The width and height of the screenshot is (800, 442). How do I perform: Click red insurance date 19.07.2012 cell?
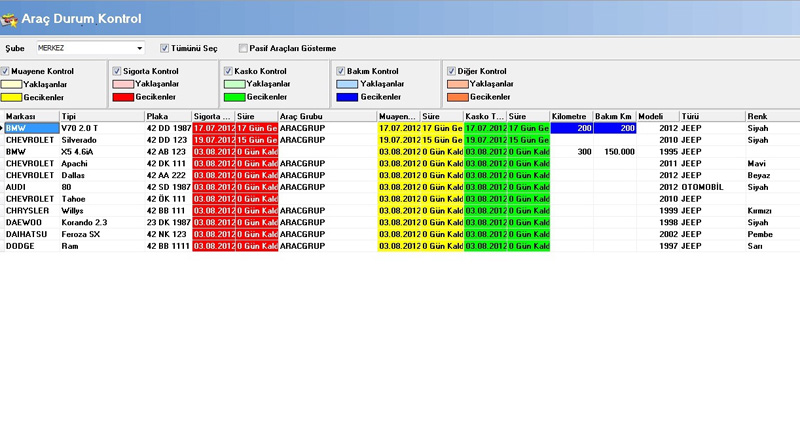pos(214,140)
